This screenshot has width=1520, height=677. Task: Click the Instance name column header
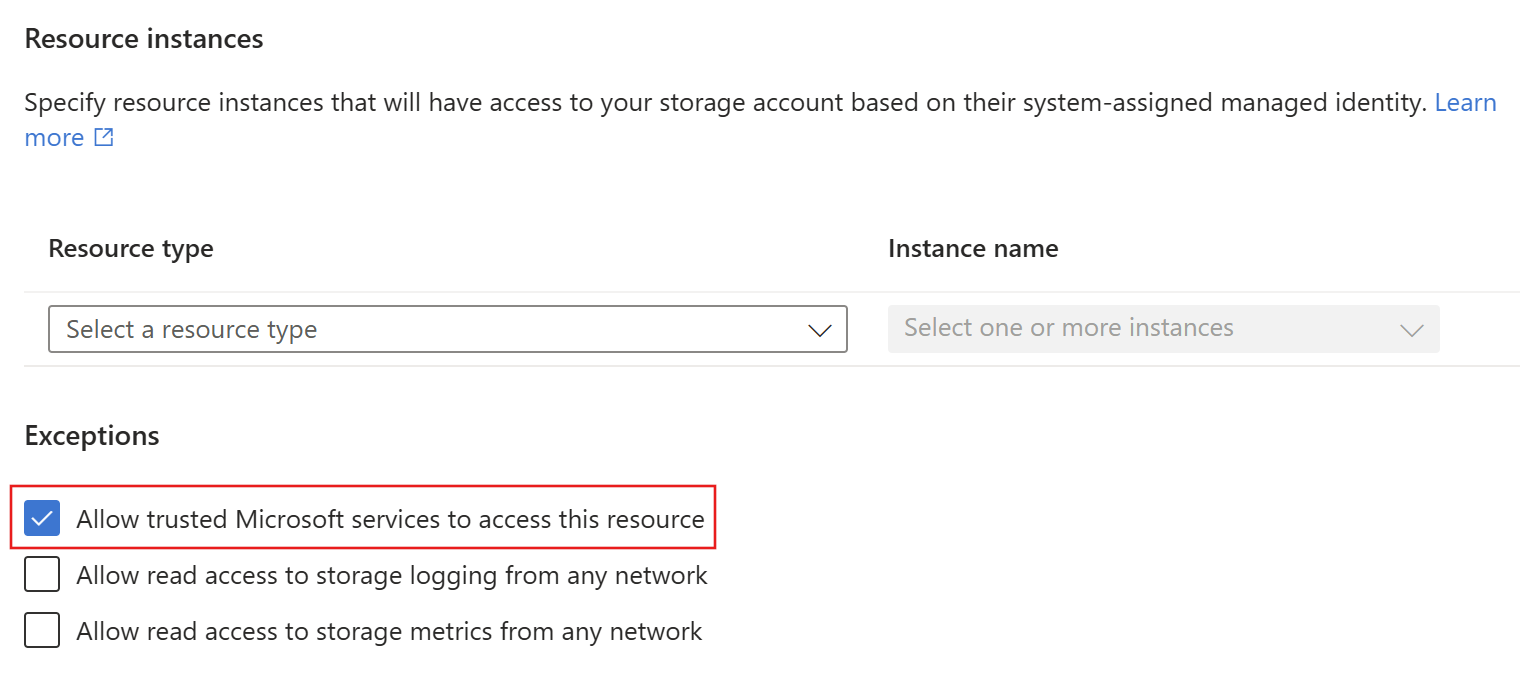pos(972,248)
